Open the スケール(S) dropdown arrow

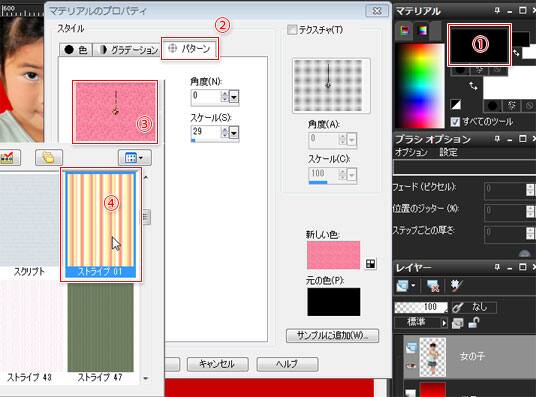(233, 133)
